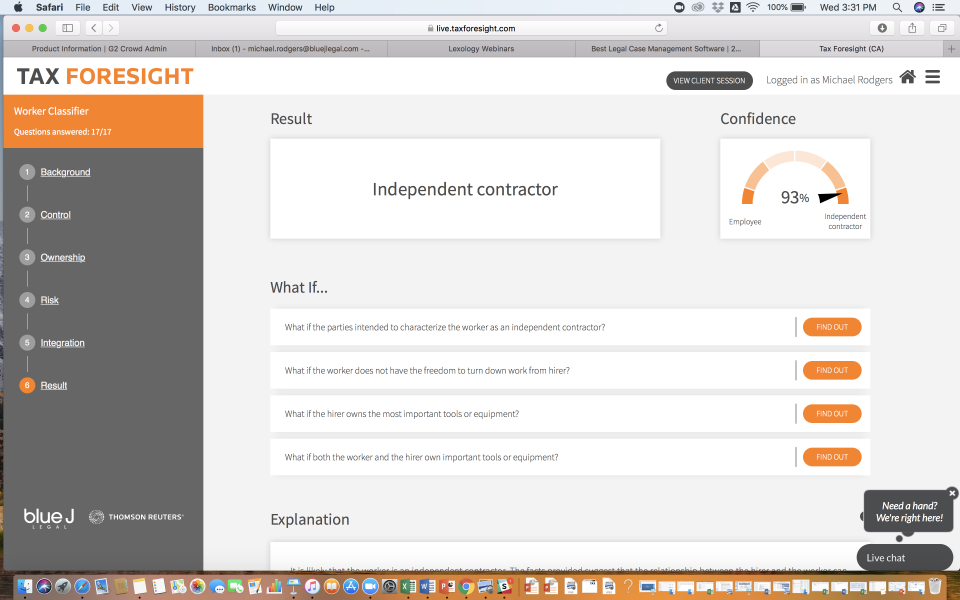960x600 pixels.
Task: Open Safari downloads button
Action: tap(882, 28)
